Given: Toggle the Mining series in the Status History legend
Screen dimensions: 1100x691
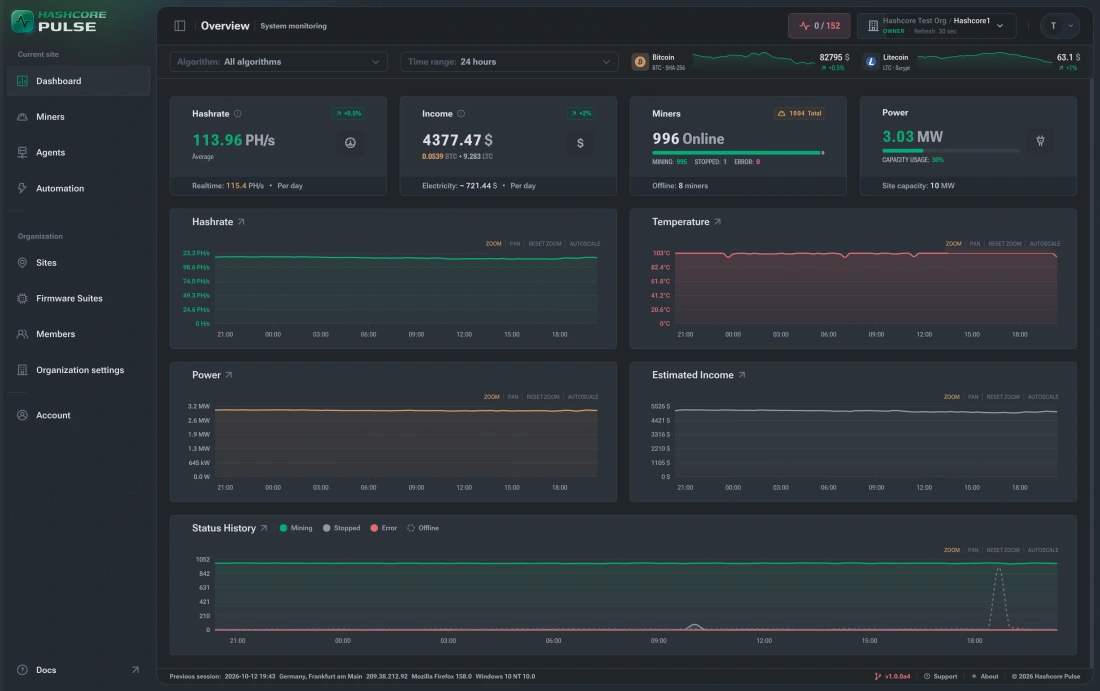Looking at the screenshot, I should [296, 528].
